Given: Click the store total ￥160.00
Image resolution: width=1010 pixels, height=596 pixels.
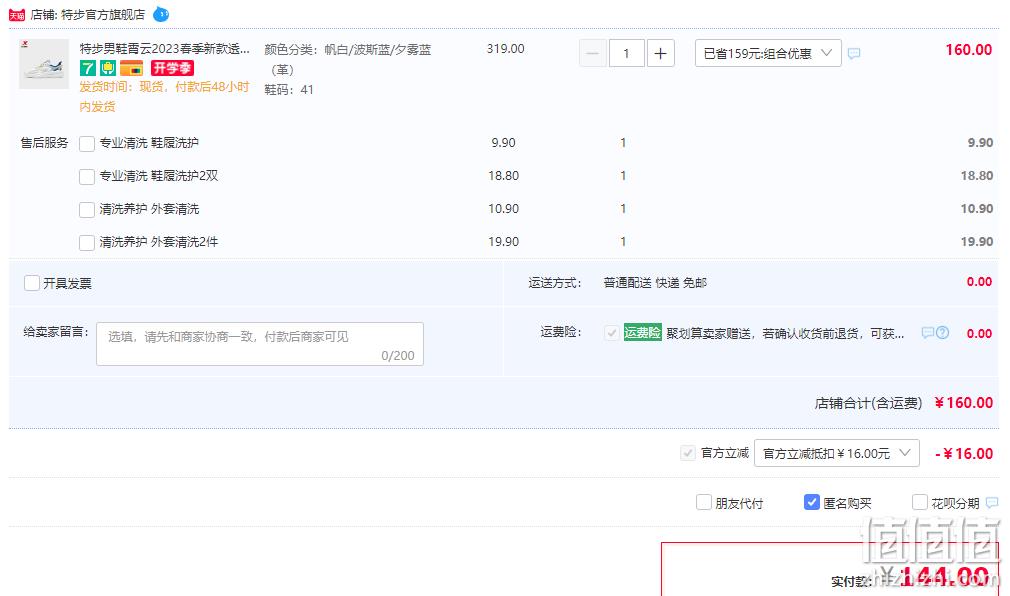Looking at the screenshot, I should coord(964,403).
